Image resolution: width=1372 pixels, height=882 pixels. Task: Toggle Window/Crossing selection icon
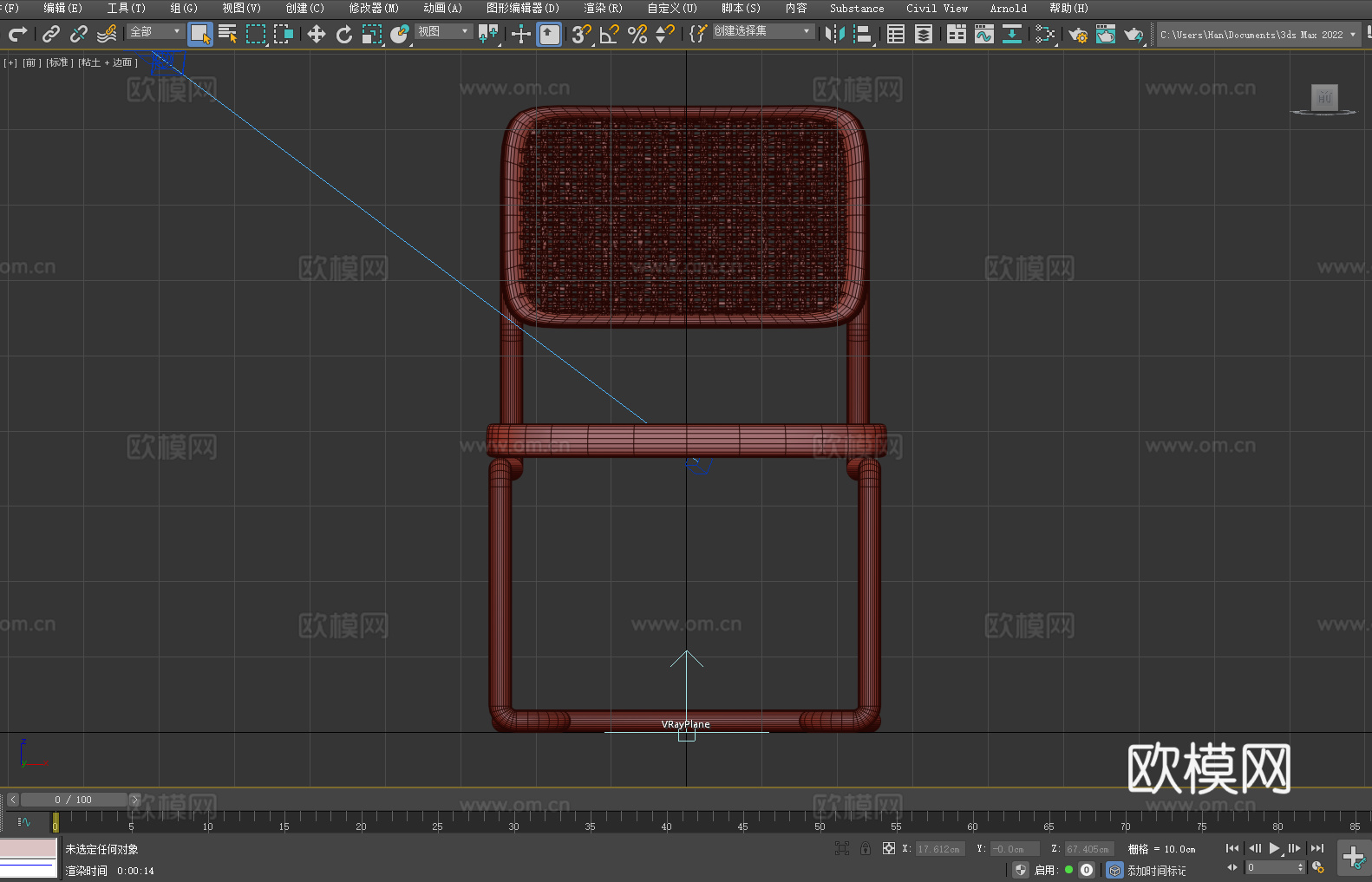tap(284, 34)
